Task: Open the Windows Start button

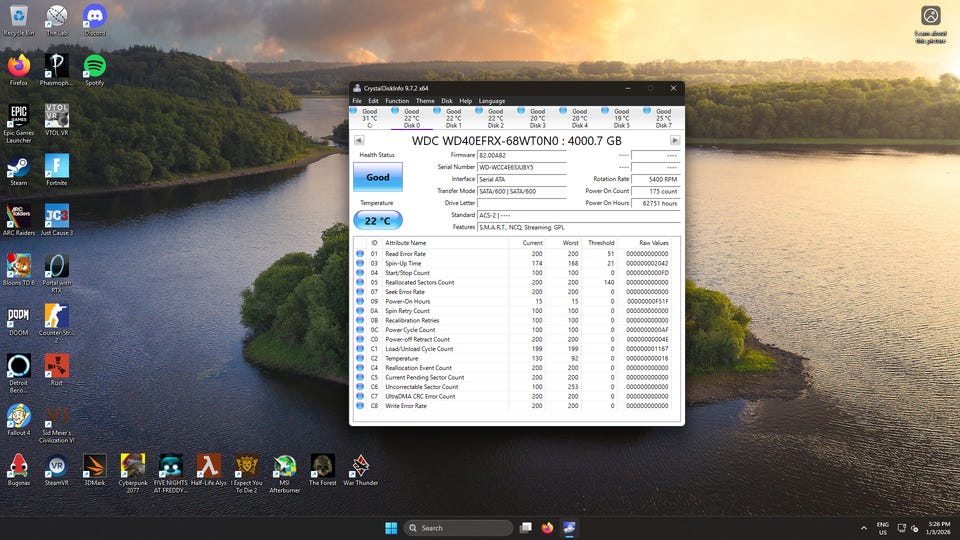Action: [390, 528]
